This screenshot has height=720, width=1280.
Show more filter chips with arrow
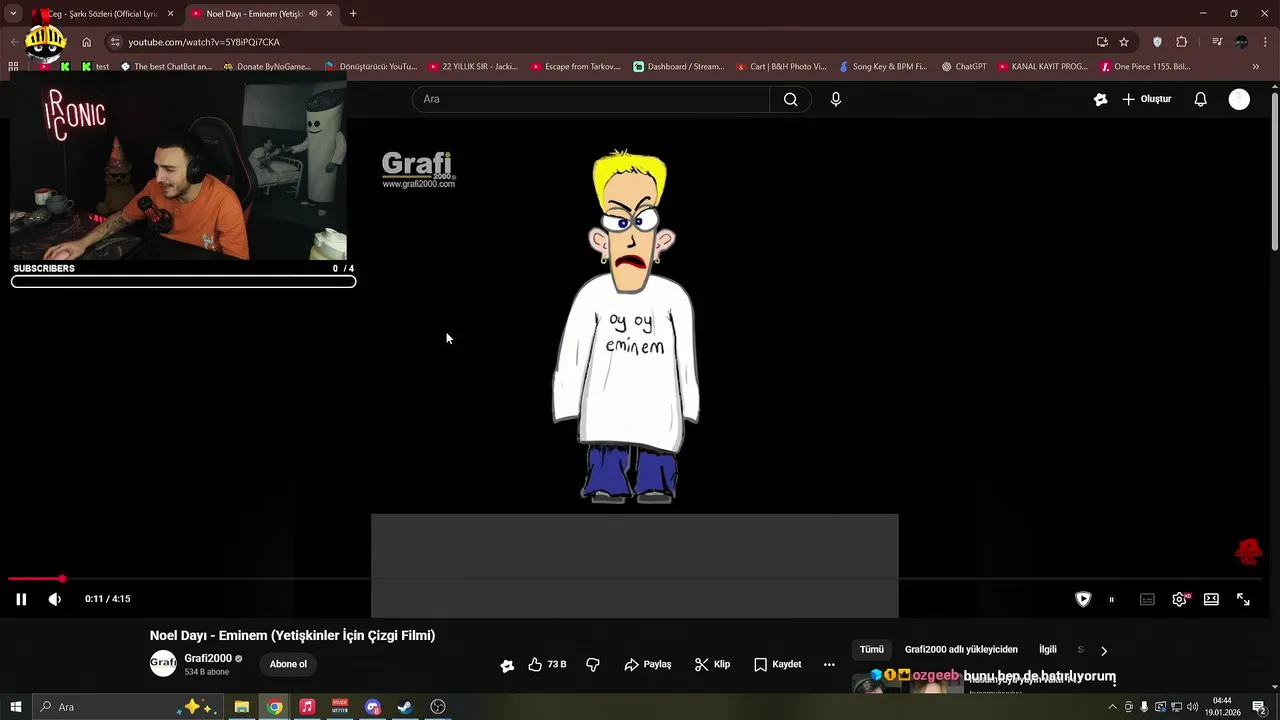point(1103,651)
